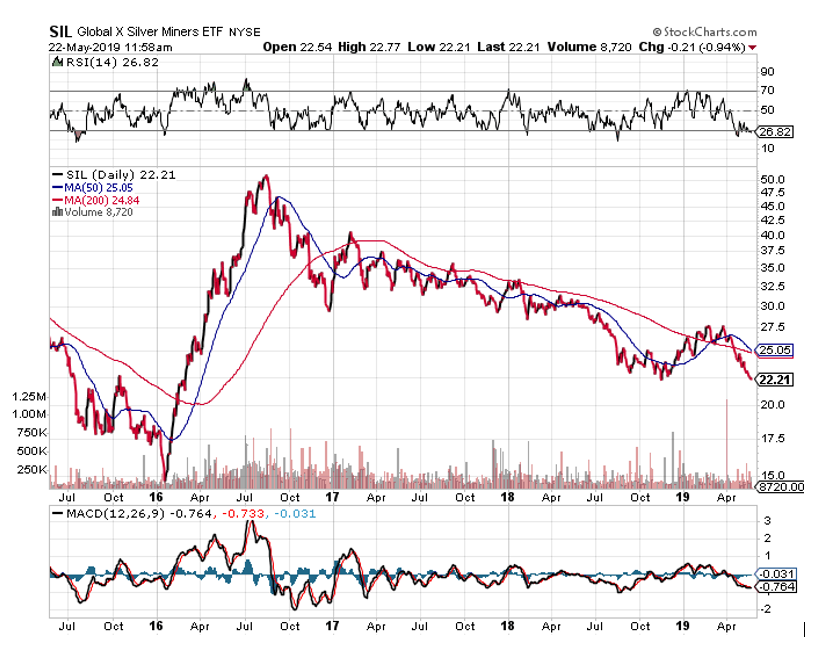This screenshot has width=825, height=647.
Task: Click the 26.82 RSI value tag
Action: pos(775,131)
